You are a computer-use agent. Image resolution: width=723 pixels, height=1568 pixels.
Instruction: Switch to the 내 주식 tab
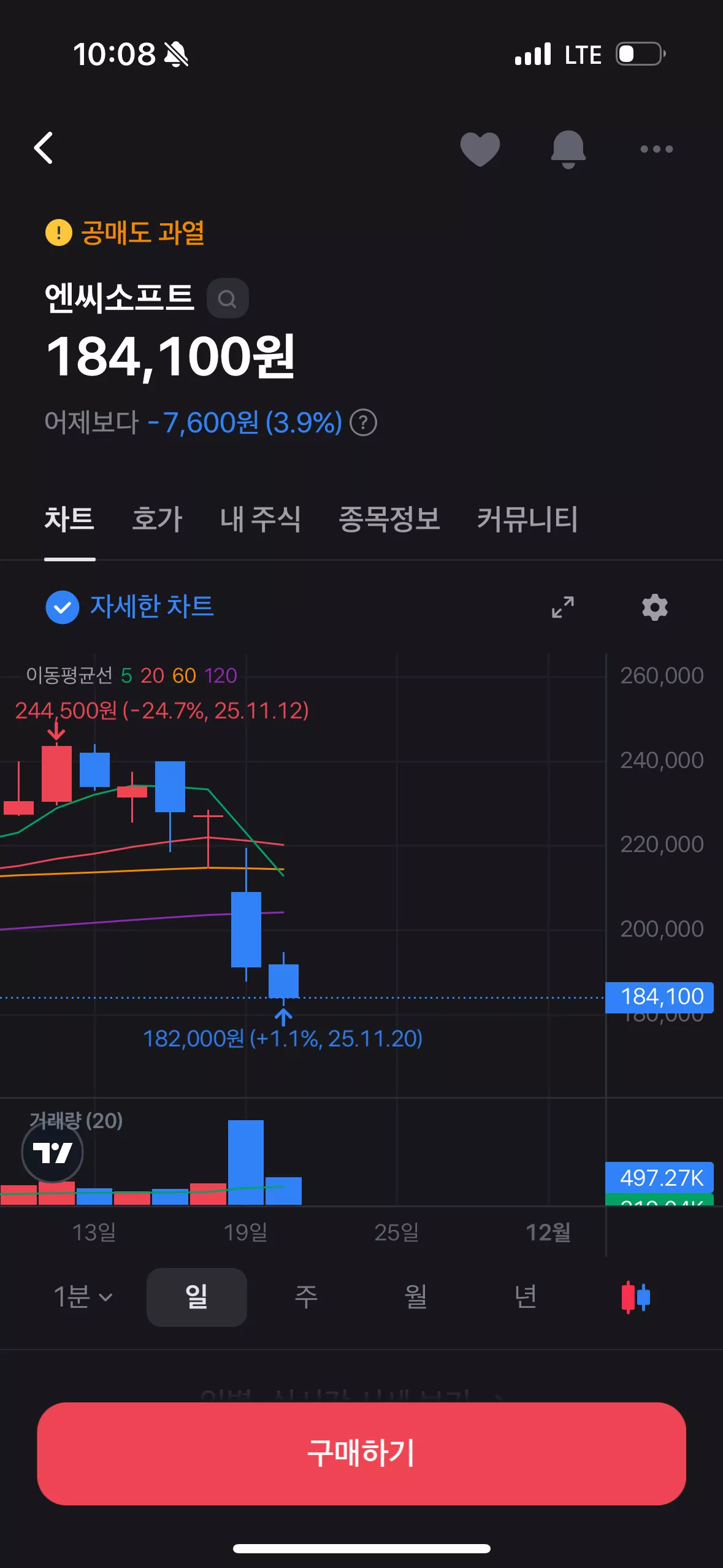pos(260,519)
